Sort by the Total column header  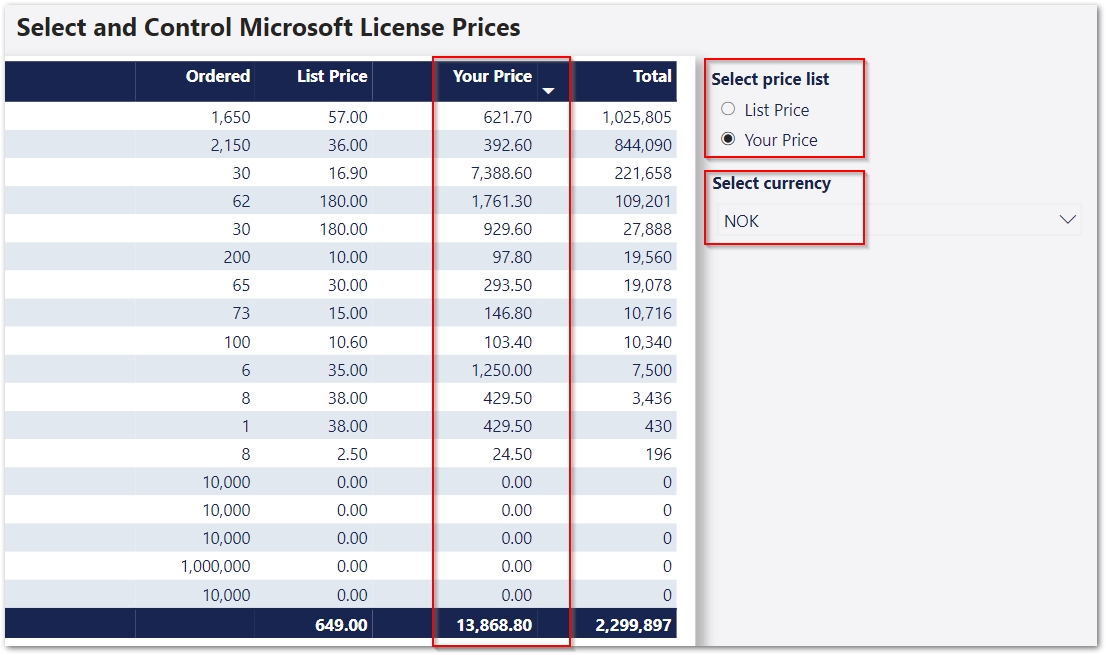652,76
